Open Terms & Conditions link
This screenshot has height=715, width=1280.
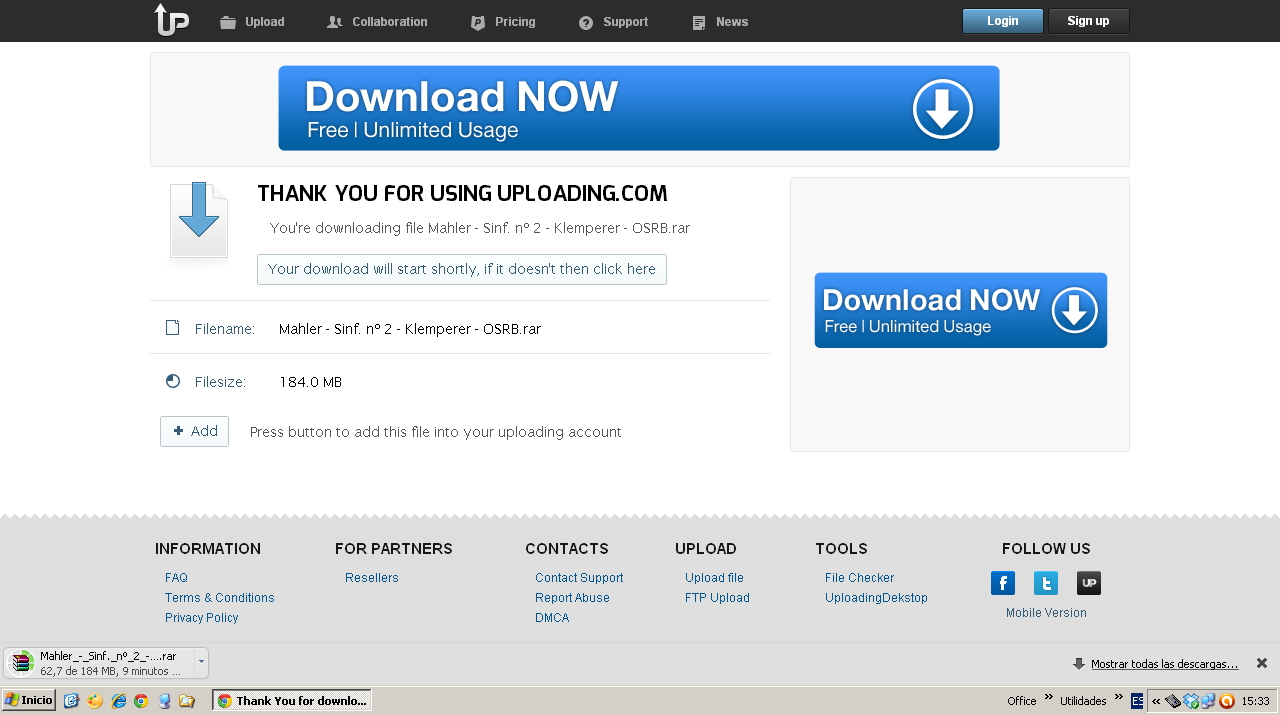point(219,598)
